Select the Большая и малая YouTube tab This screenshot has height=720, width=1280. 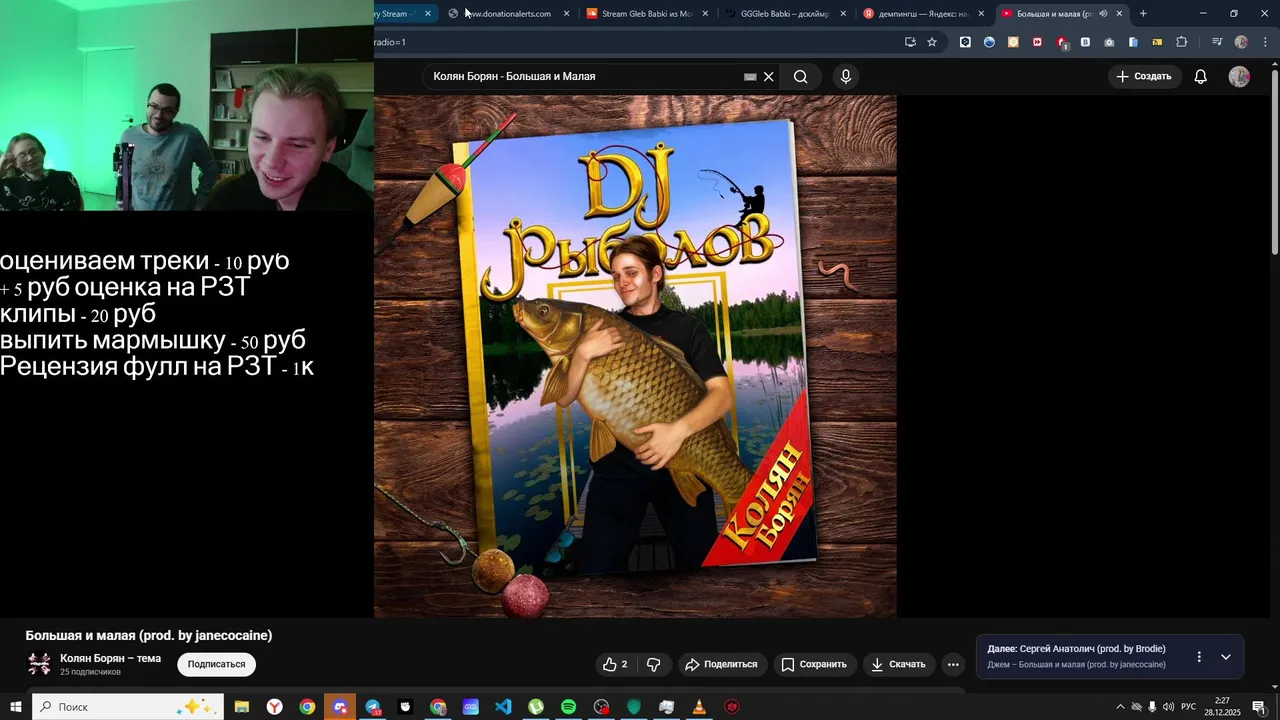[x=1055, y=14]
